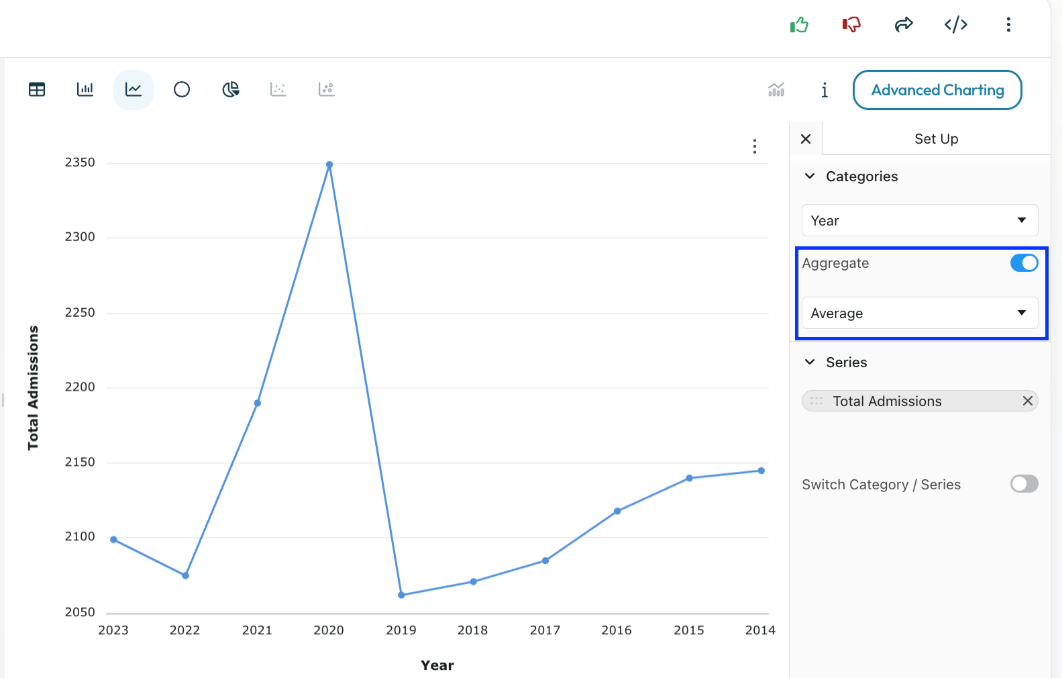1062x678 pixels.
Task: Click the red thumbs down icon
Action: point(851,25)
